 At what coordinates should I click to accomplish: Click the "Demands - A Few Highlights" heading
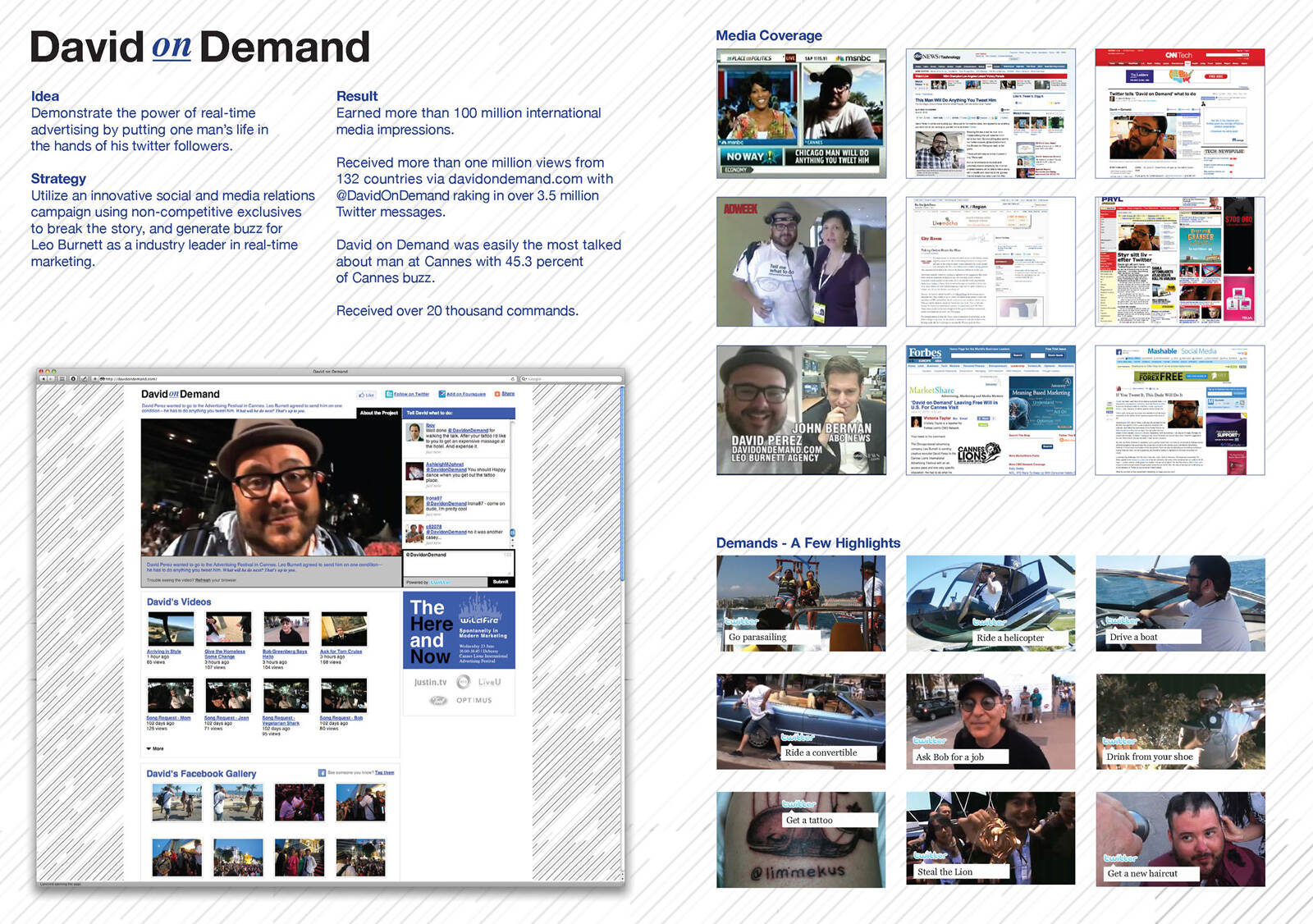coord(808,542)
